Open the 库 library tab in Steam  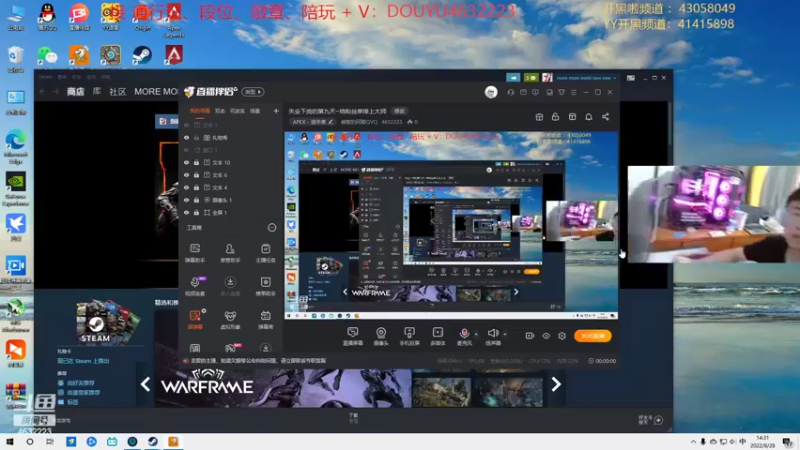97,92
